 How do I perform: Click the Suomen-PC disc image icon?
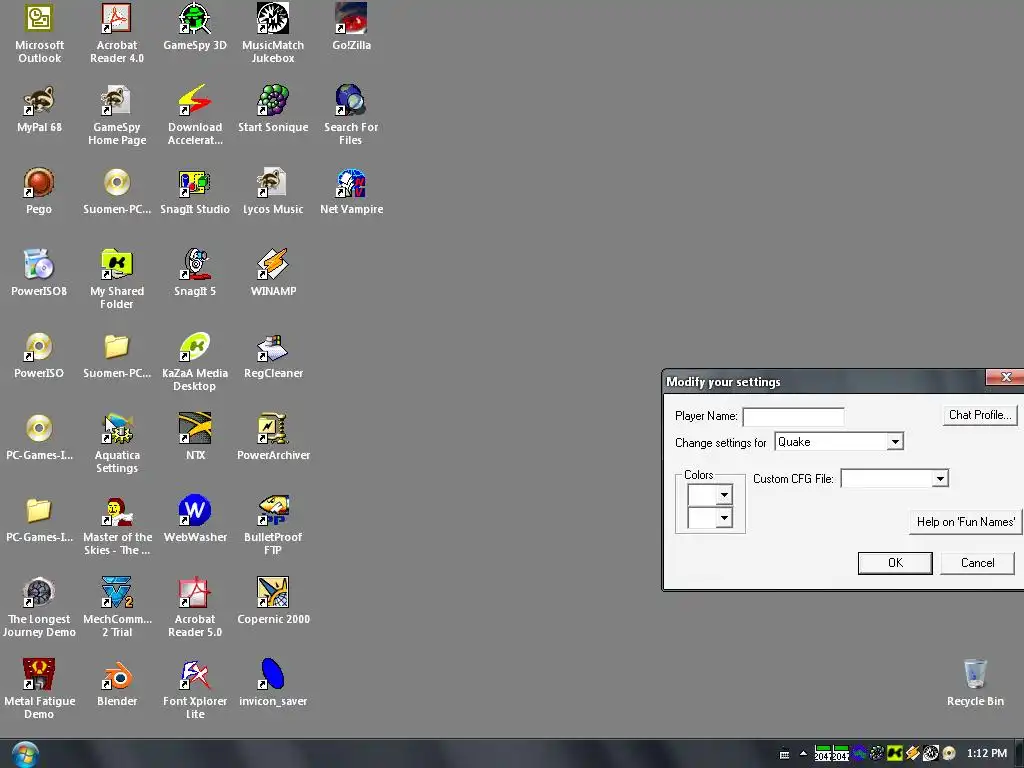click(117, 183)
